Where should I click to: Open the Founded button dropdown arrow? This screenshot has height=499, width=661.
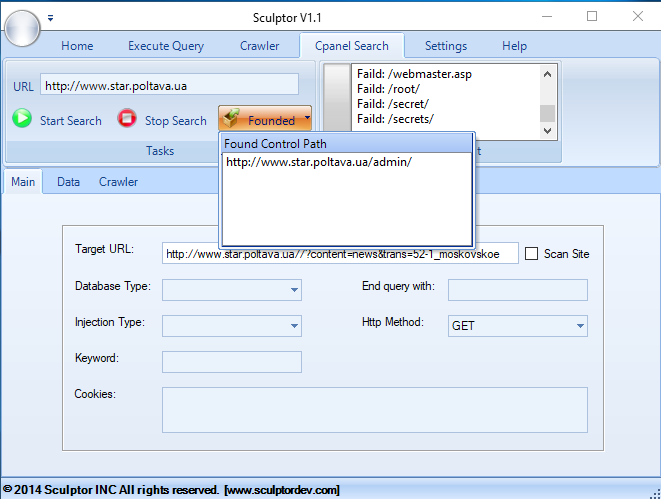(307, 119)
